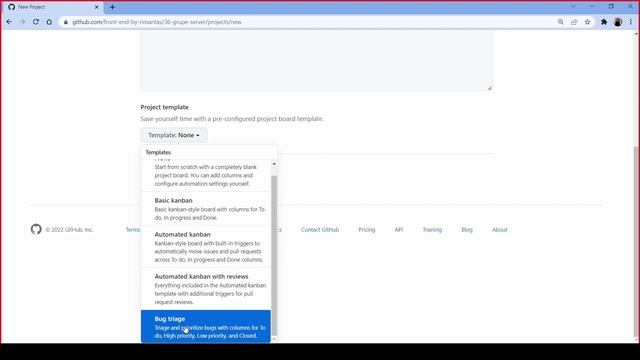Open the tab search chevron
This screenshot has width=640, height=360.
[x=573, y=7]
